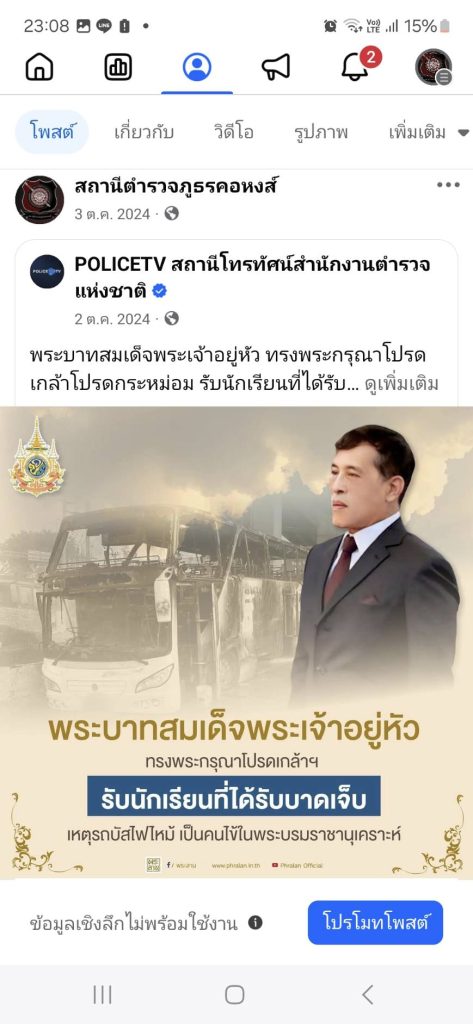473x1024 pixels.
Task: Tap the info icon beside insights unavailable
Action: (x=255, y=923)
